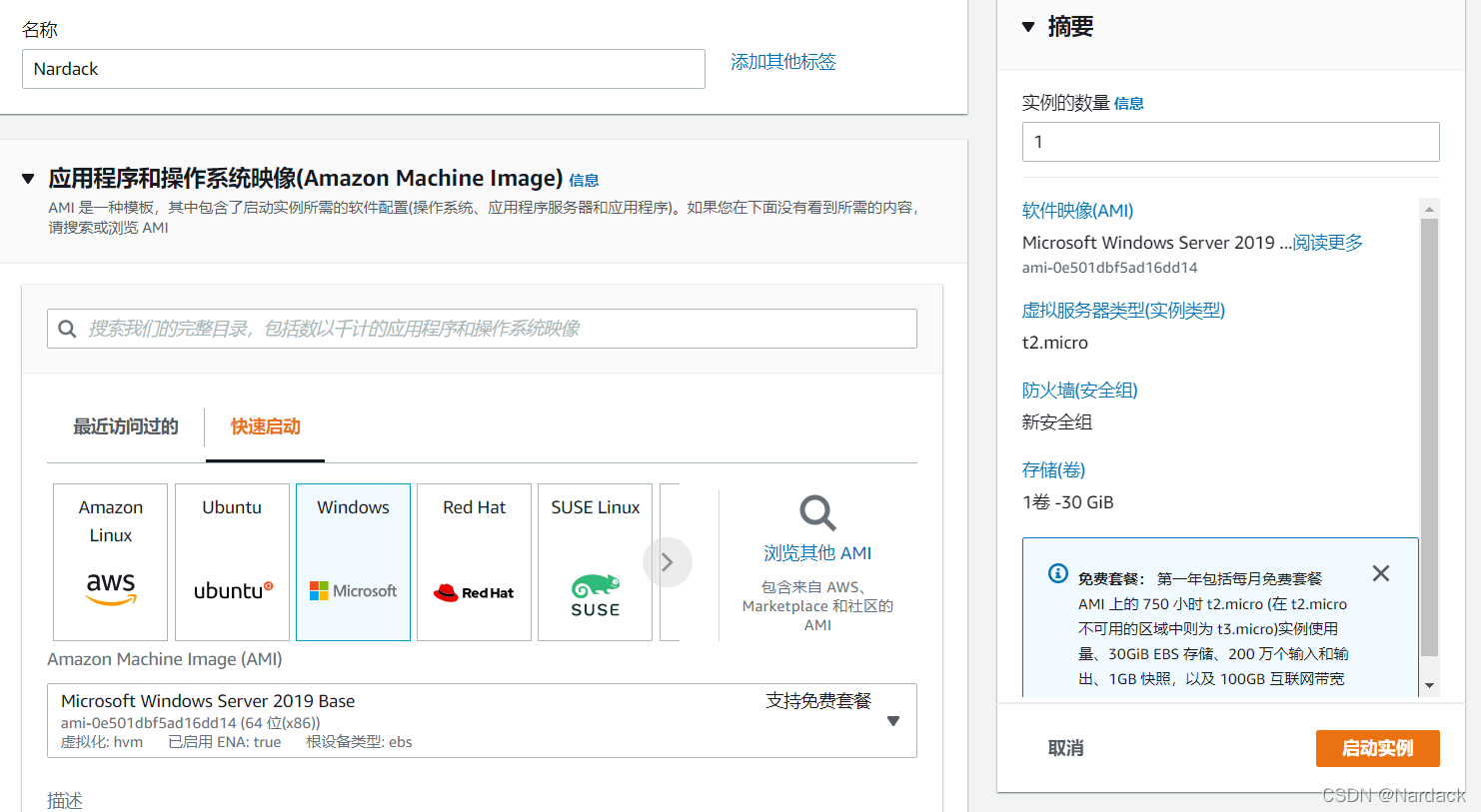Click the browse other AMI magnifier icon
The height and width of the screenshot is (812, 1481).
[x=817, y=513]
